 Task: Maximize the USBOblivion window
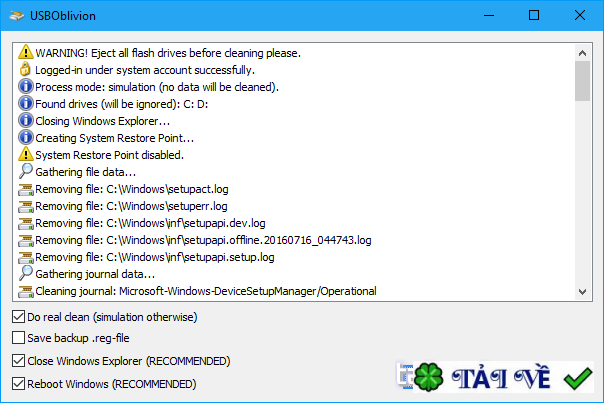click(534, 15)
